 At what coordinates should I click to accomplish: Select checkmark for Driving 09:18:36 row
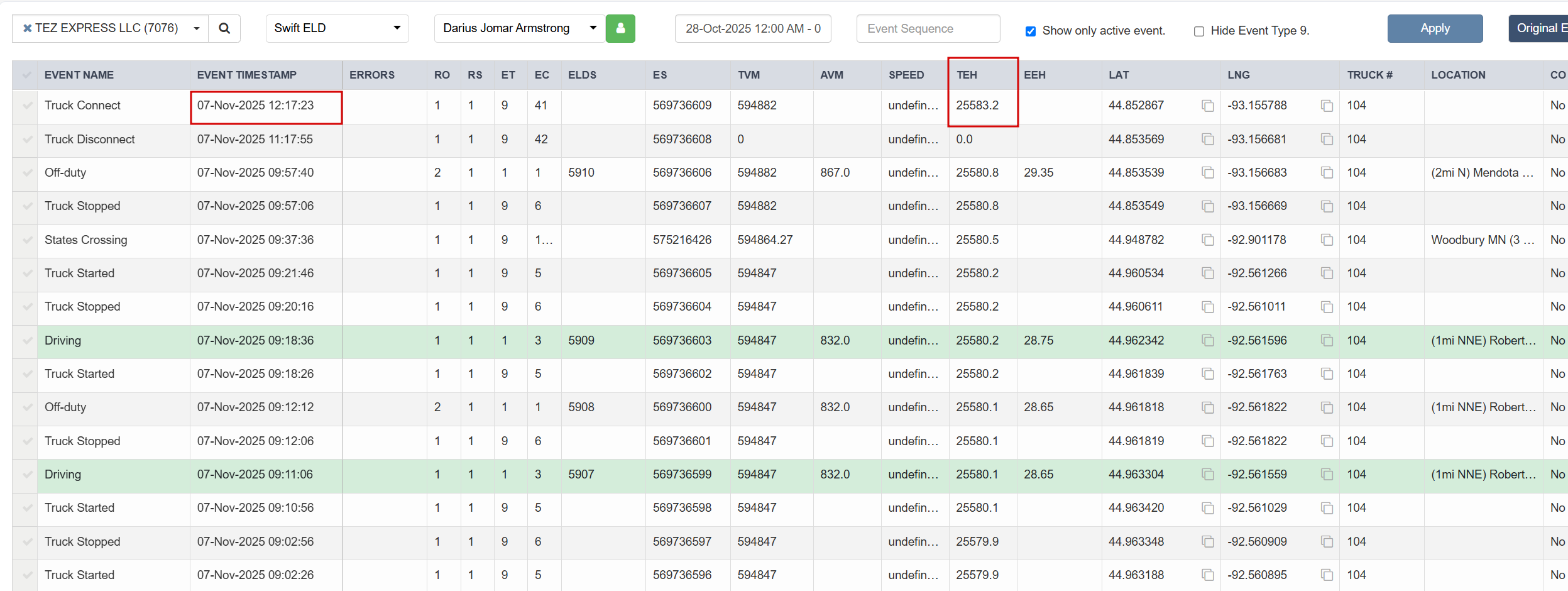(26, 340)
